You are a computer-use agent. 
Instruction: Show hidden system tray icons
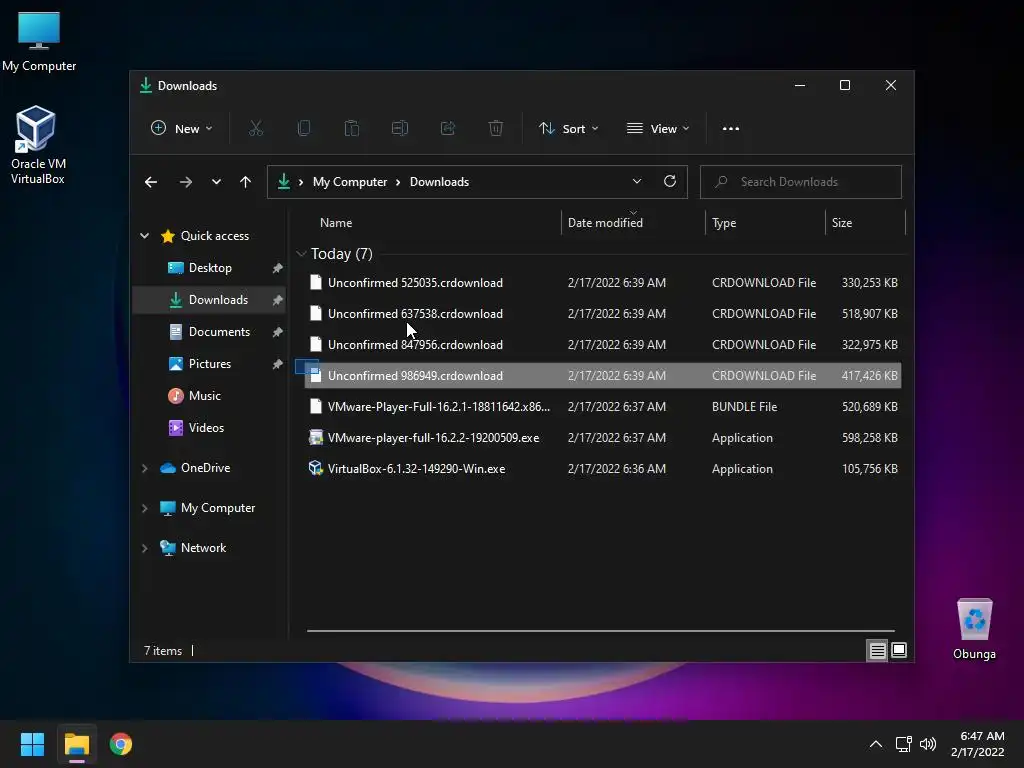click(876, 744)
